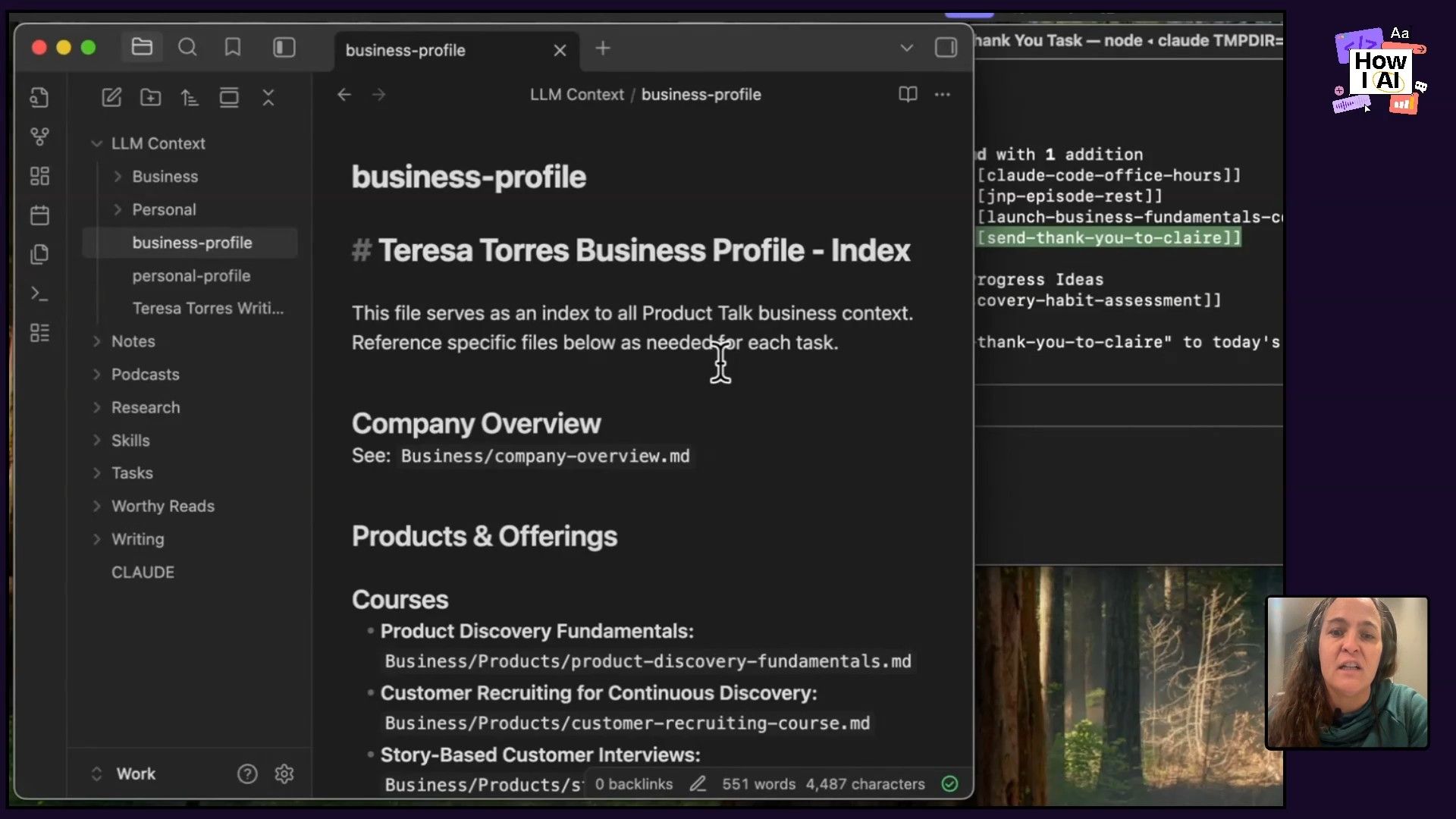Expand the Notes folder

point(96,341)
